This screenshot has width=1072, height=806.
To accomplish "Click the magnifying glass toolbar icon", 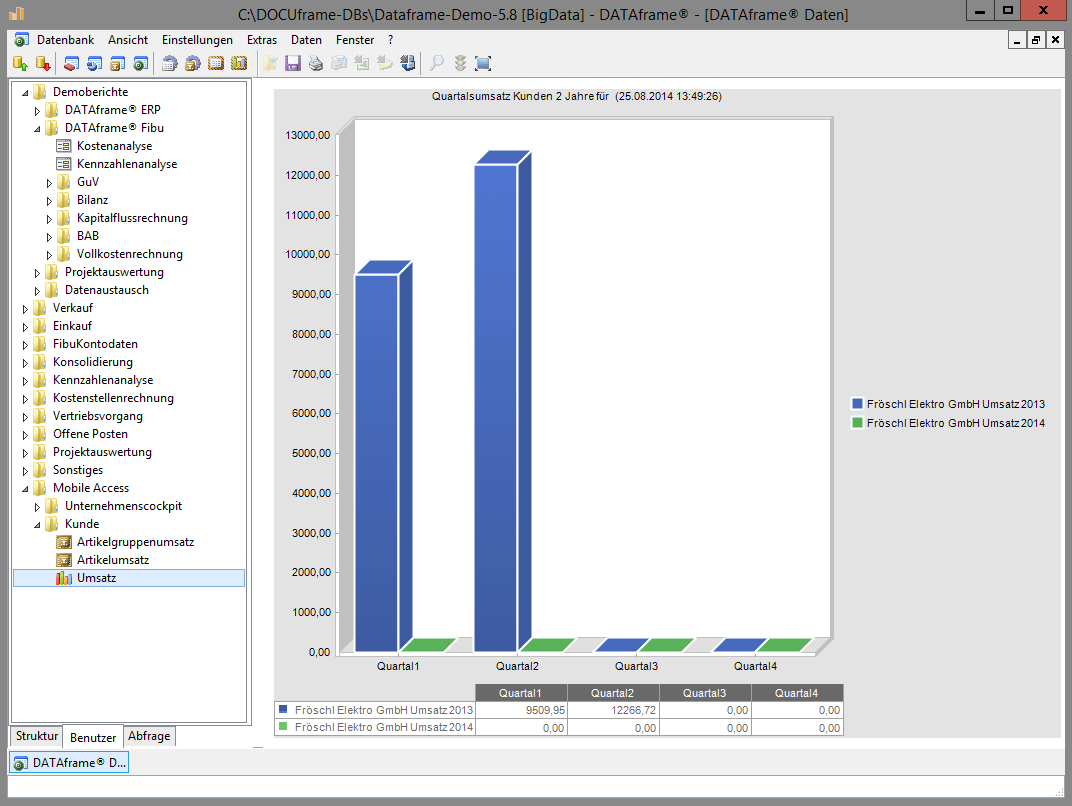I will point(437,64).
